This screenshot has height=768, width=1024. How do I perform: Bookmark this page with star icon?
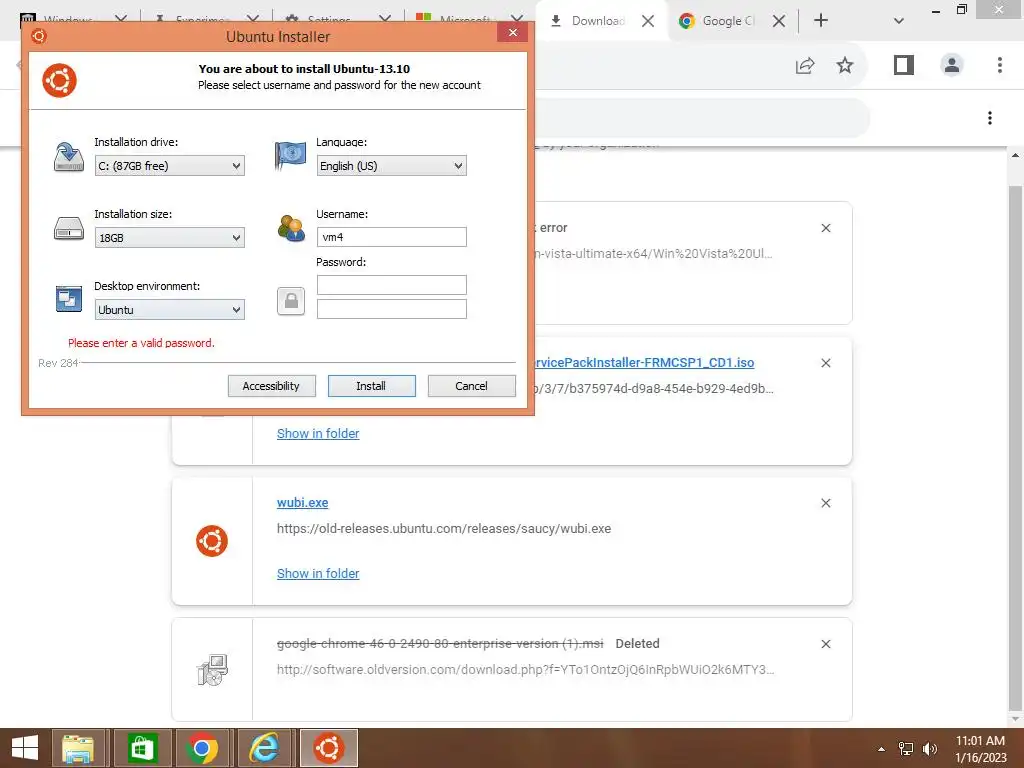[845, 65]
